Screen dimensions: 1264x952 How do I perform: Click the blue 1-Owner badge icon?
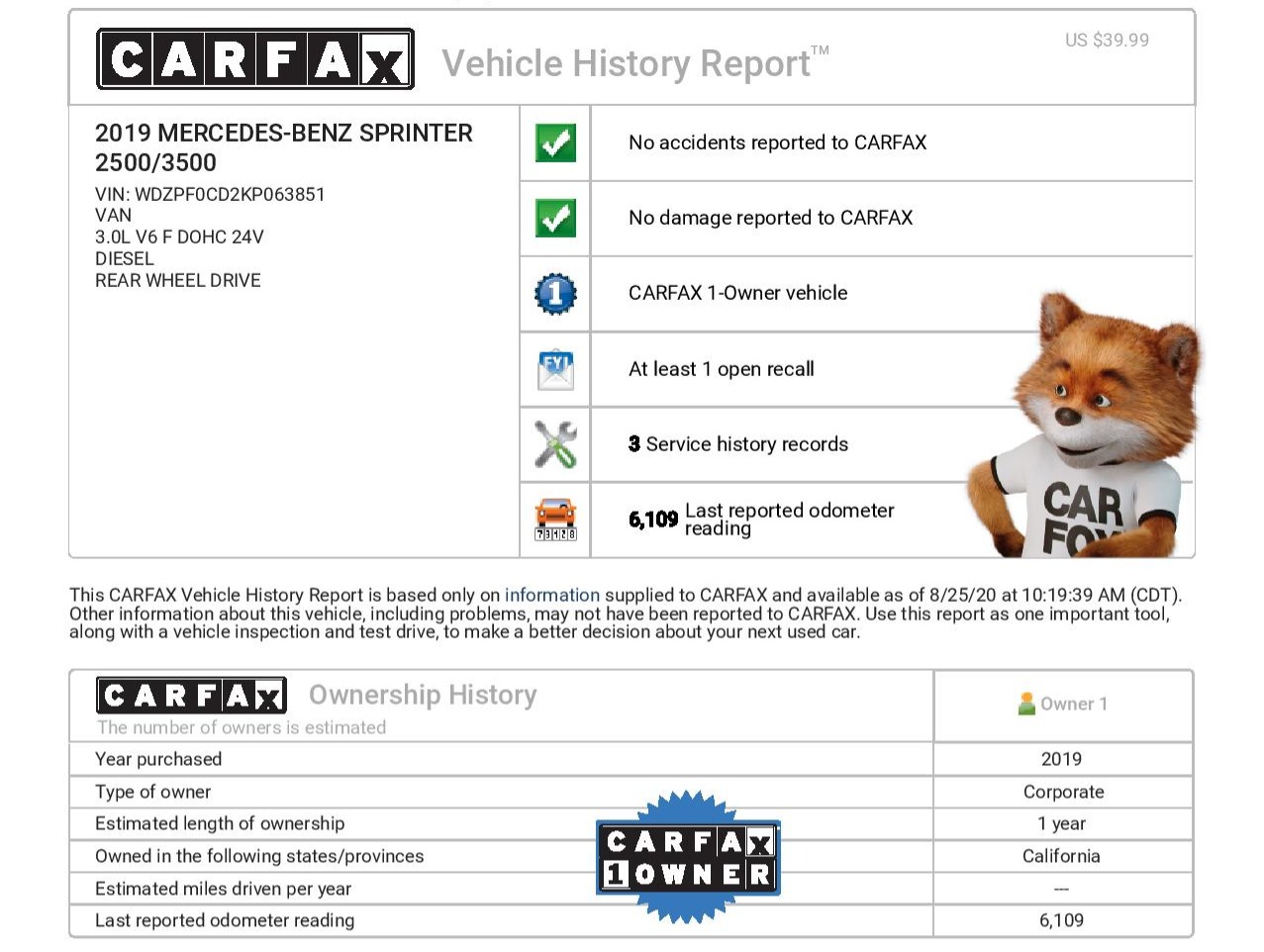click(555, 294)
